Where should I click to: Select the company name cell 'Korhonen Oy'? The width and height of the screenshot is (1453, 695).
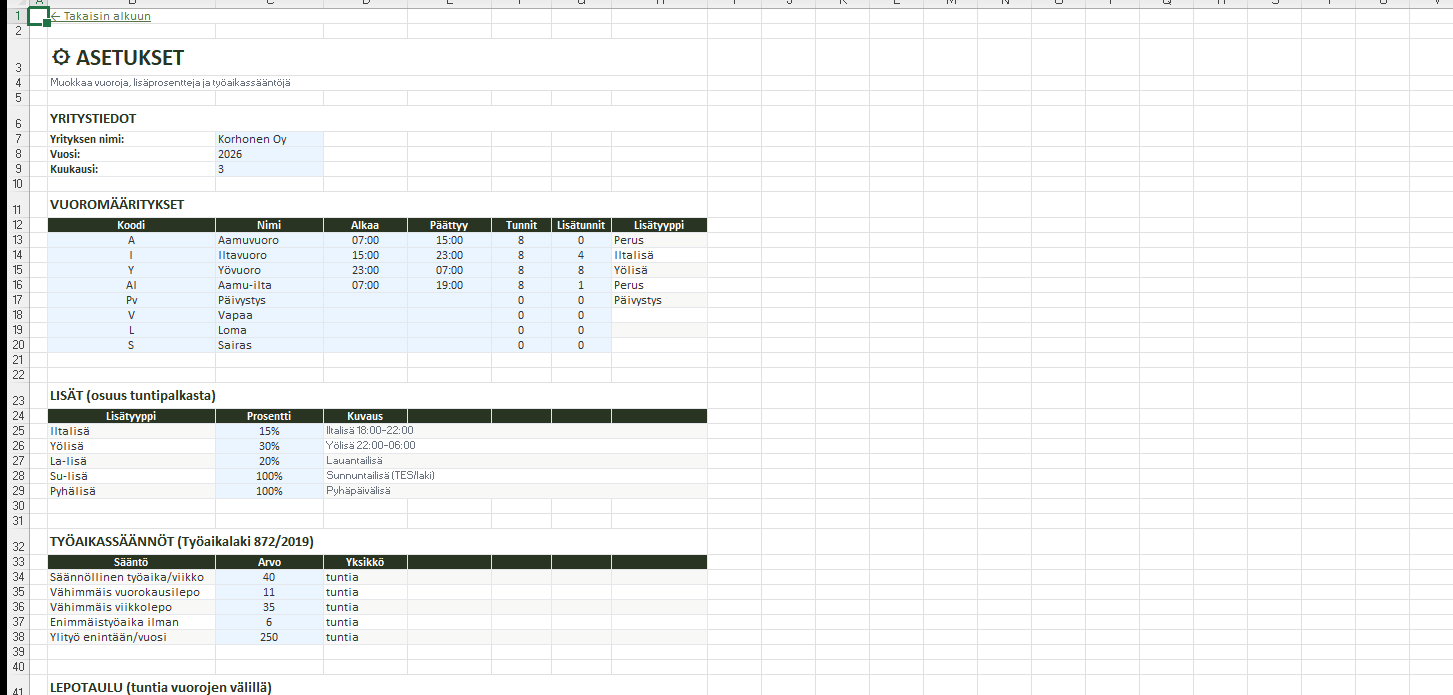(269, 139)
